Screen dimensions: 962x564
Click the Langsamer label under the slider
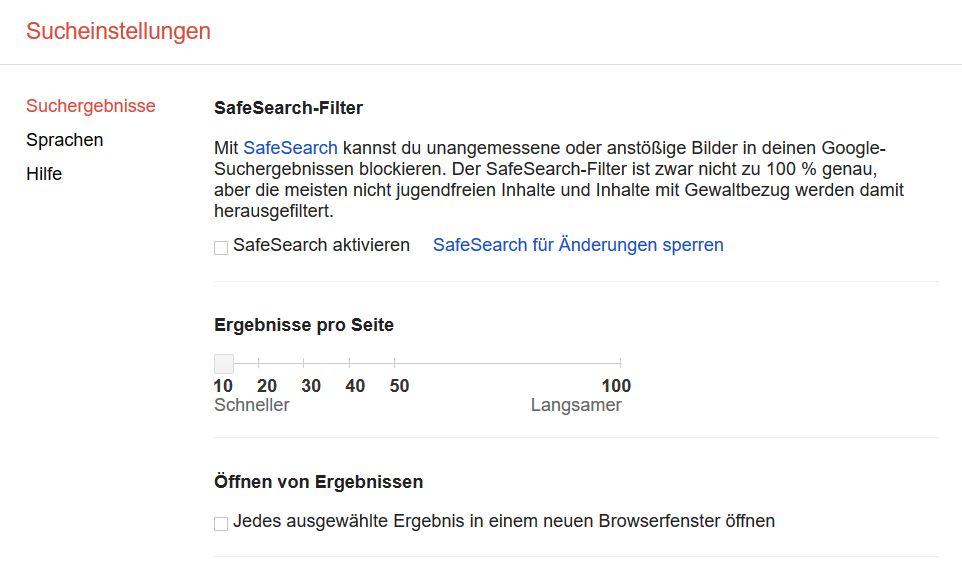pyautogui.click(x=576, y=405)
